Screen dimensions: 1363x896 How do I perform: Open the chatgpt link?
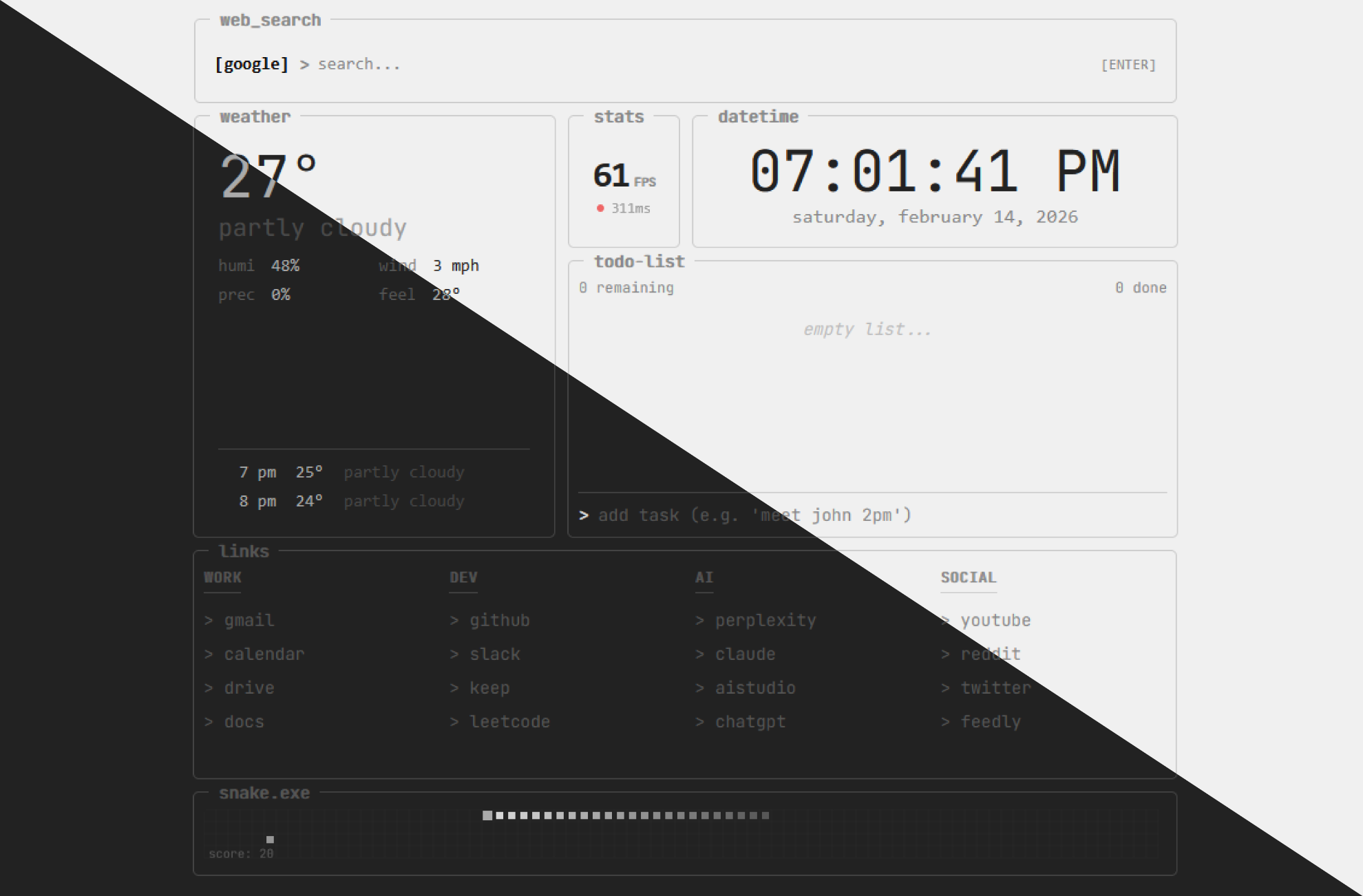750,721
